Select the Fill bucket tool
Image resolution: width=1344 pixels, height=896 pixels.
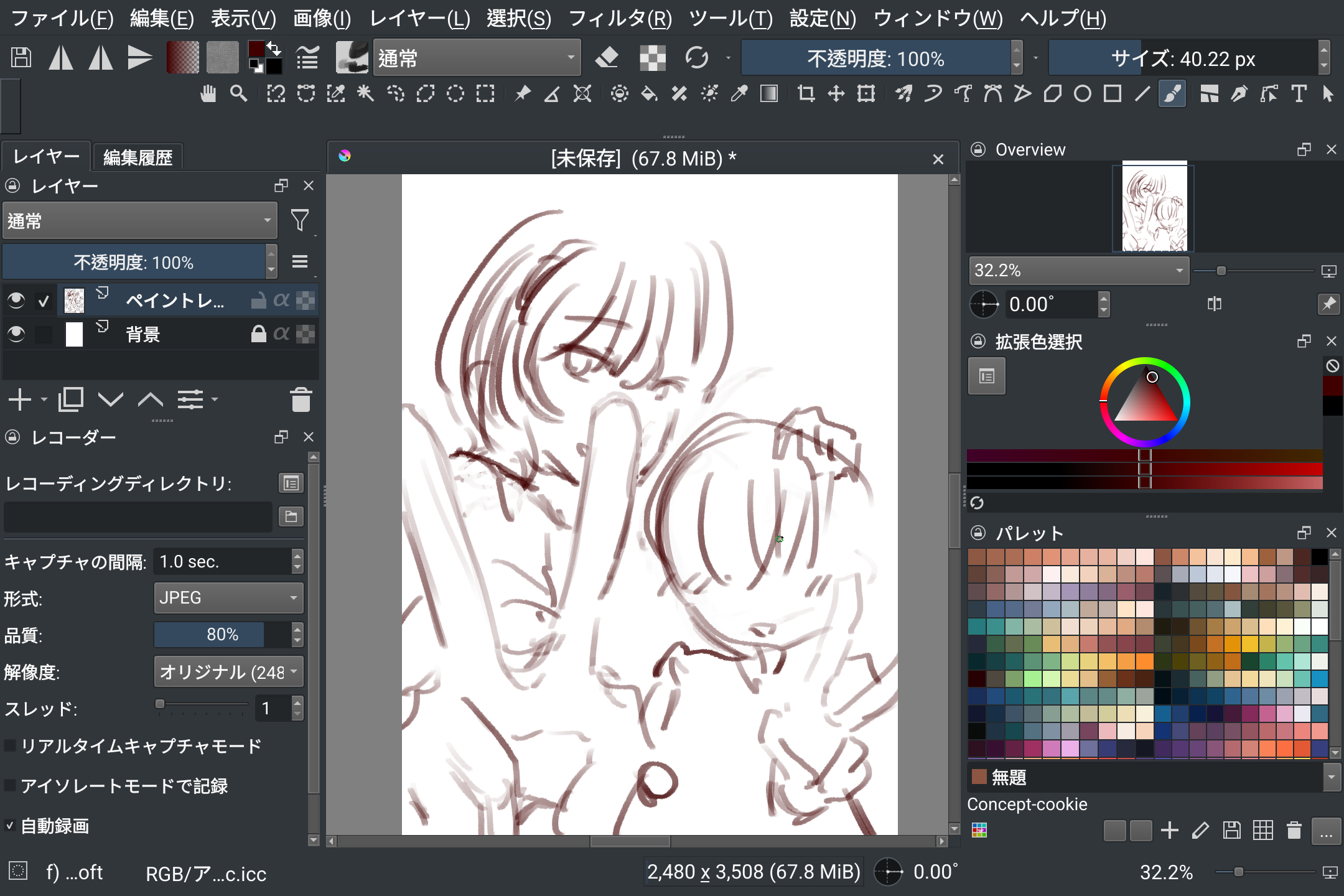tap(649, 95)
